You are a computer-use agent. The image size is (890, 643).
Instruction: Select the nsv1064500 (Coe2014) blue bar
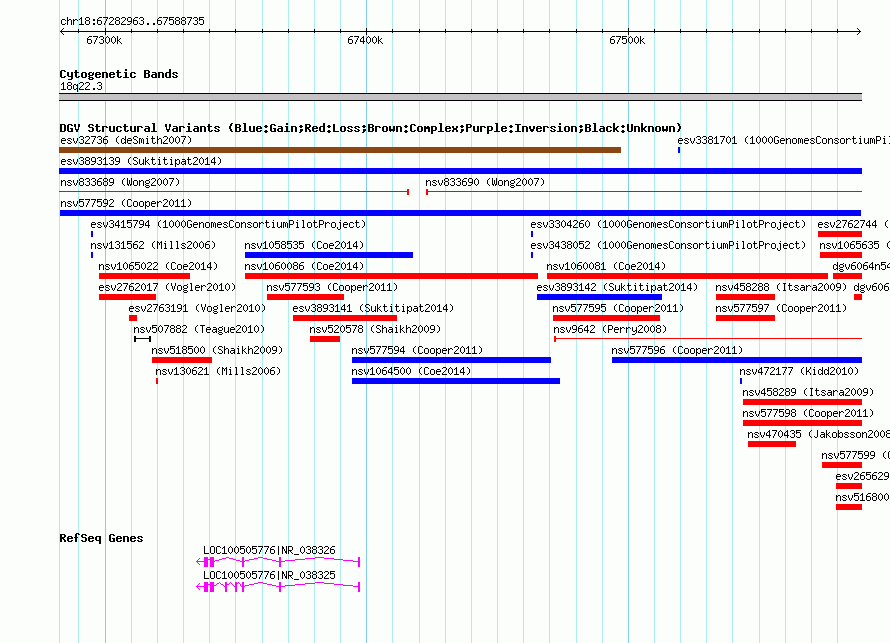456,381
